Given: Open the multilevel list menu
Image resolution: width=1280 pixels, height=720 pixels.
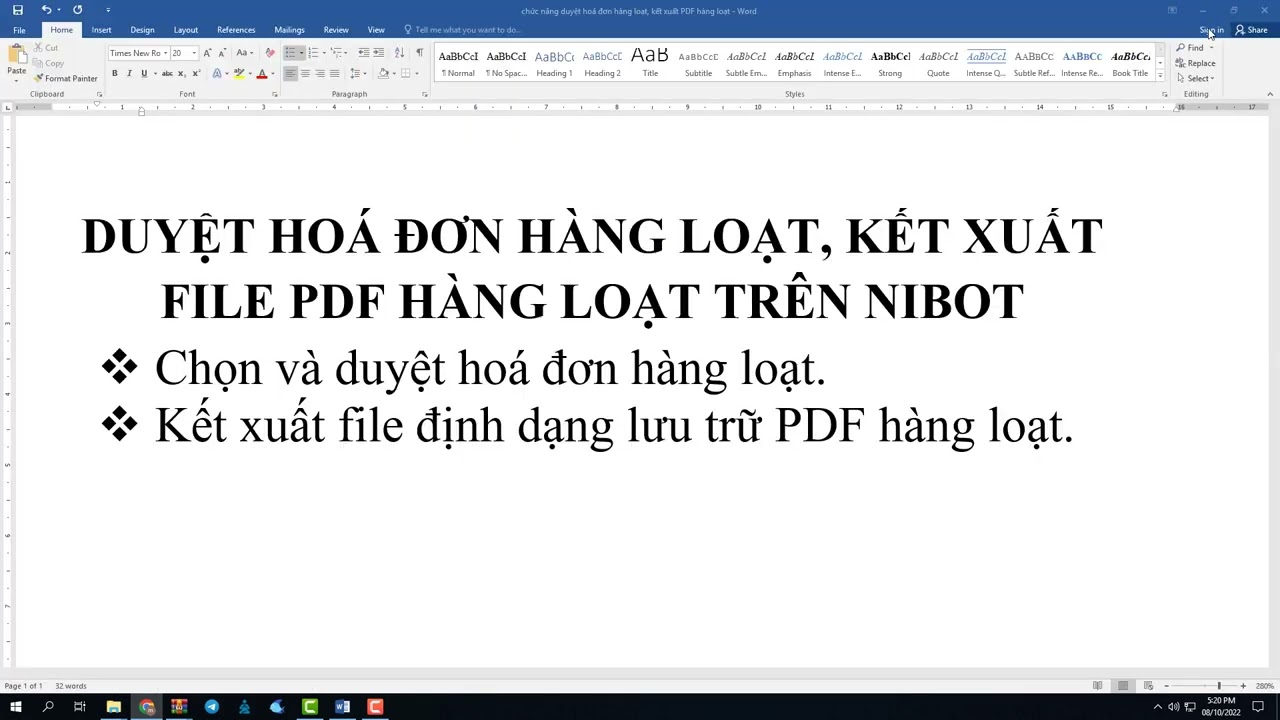Looking at the screenshot, I should point(338,53).
